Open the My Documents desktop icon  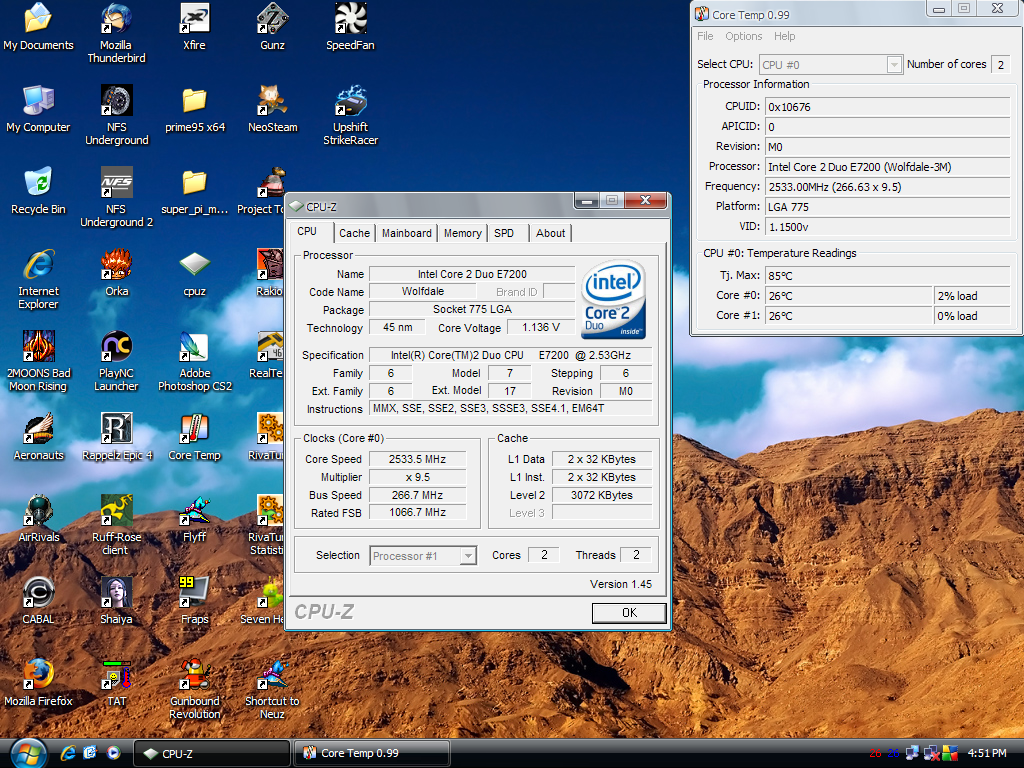click(x=38, y=27)
